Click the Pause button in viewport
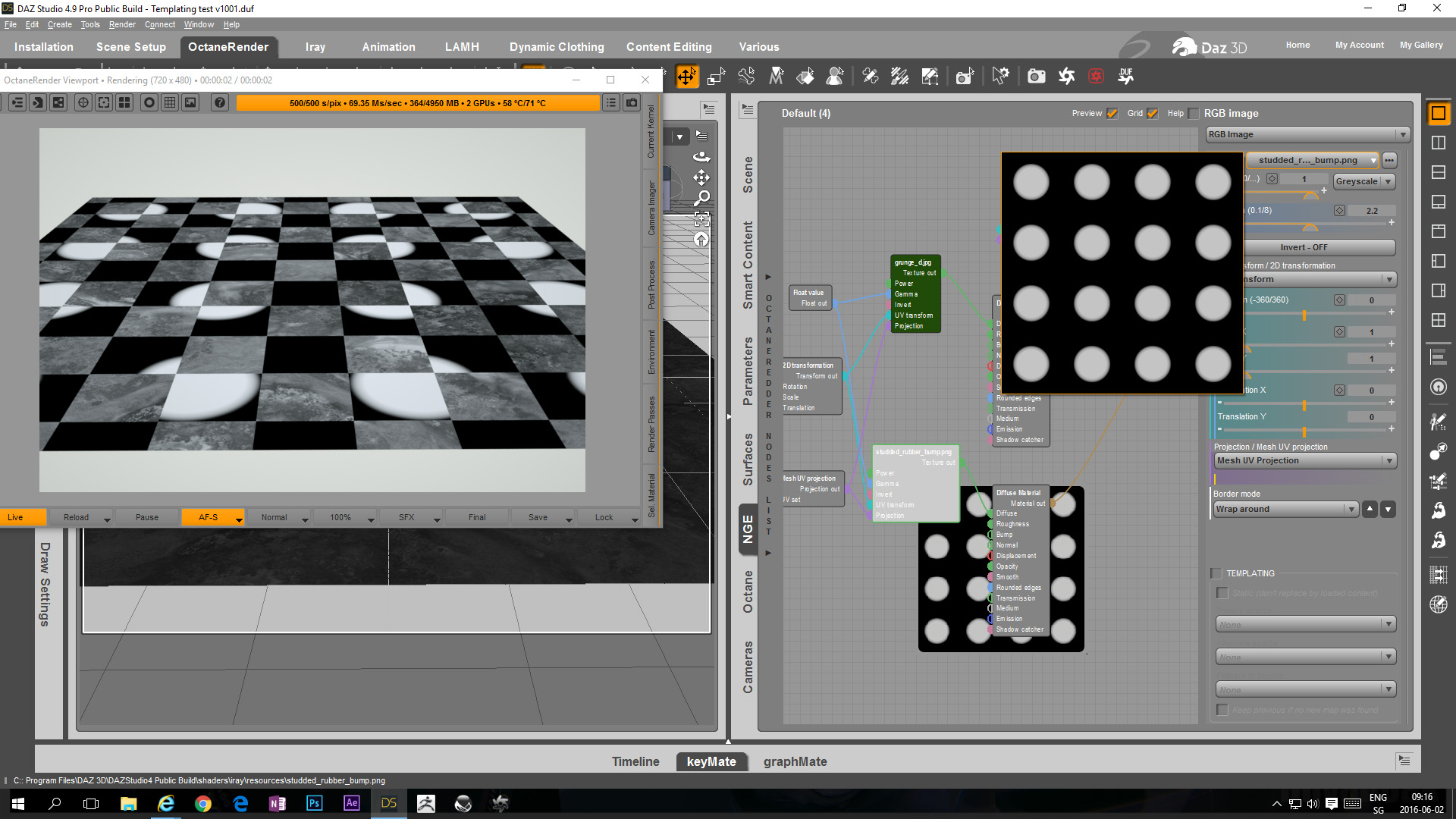 [147, 517]
